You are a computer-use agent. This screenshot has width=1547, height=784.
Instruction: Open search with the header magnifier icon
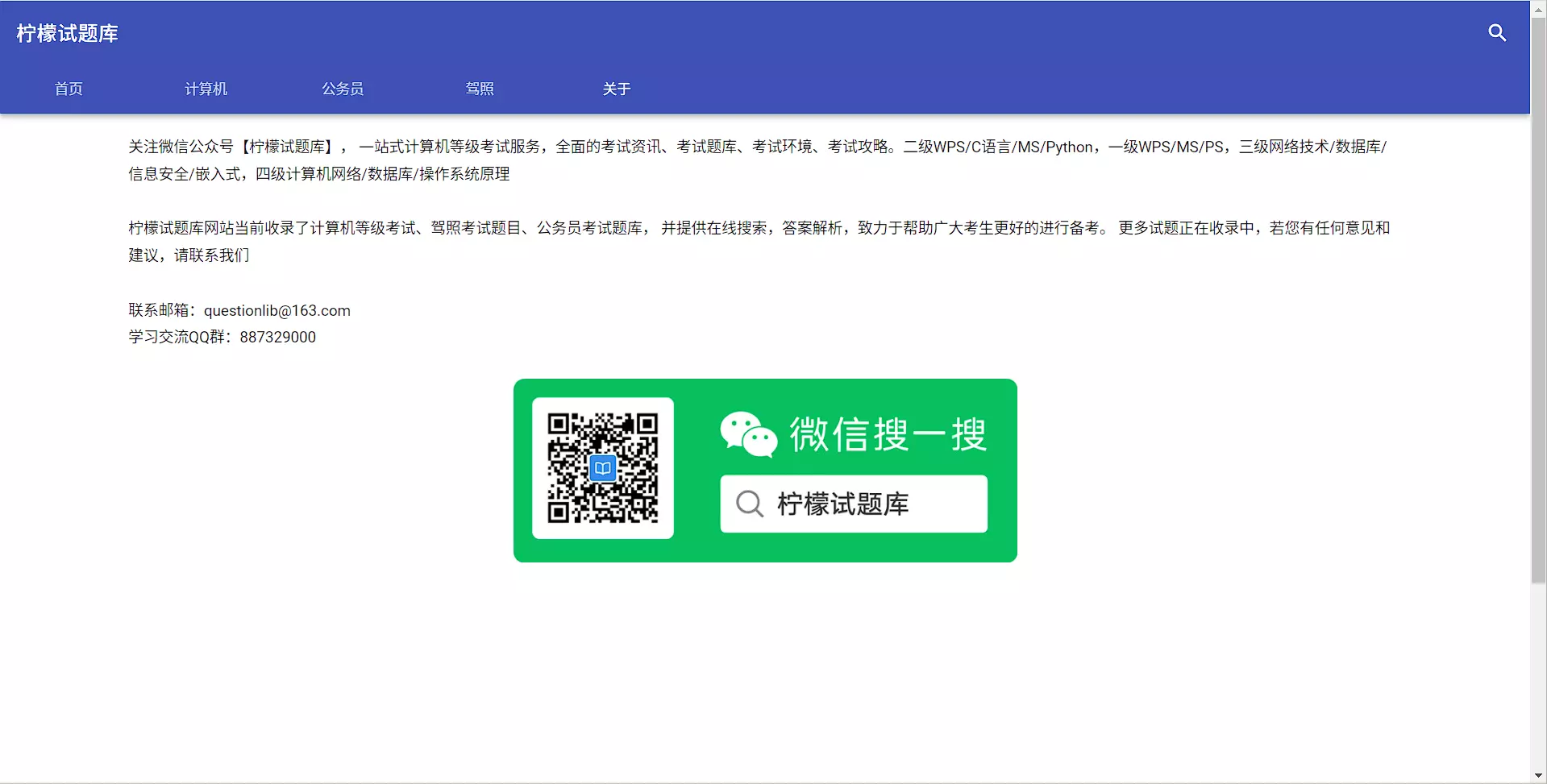pyautogui.click(x=1497, y=33)
